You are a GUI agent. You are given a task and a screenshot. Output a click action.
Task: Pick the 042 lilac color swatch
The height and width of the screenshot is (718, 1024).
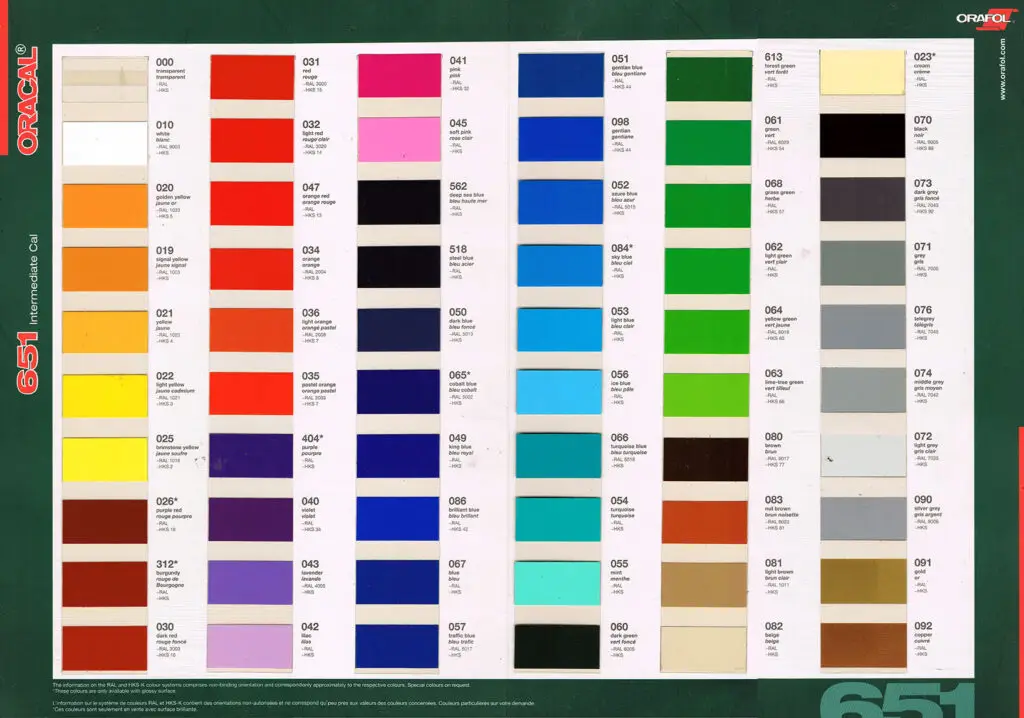point(252,646)
